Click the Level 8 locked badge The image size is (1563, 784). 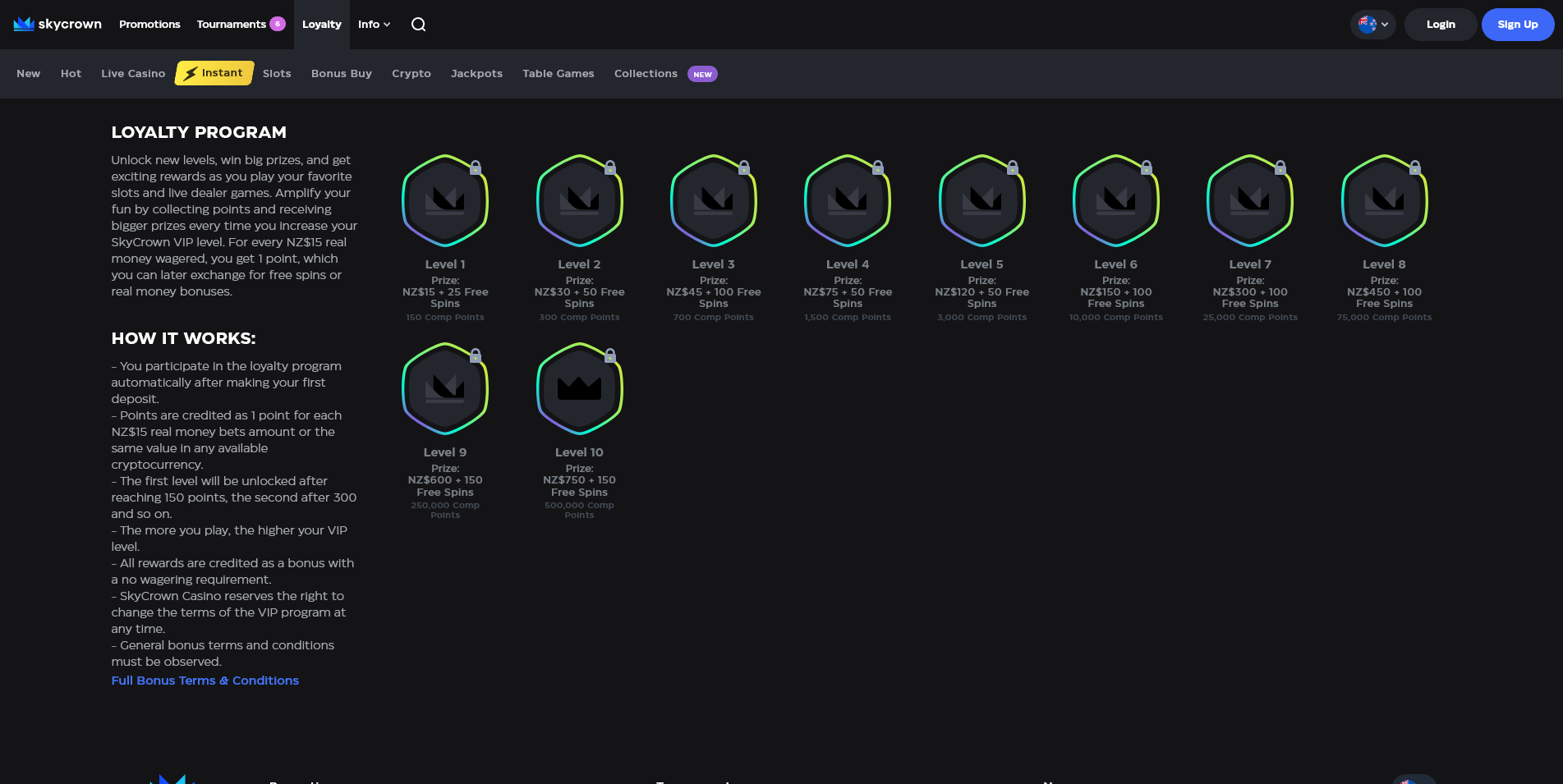[1385, 200]
